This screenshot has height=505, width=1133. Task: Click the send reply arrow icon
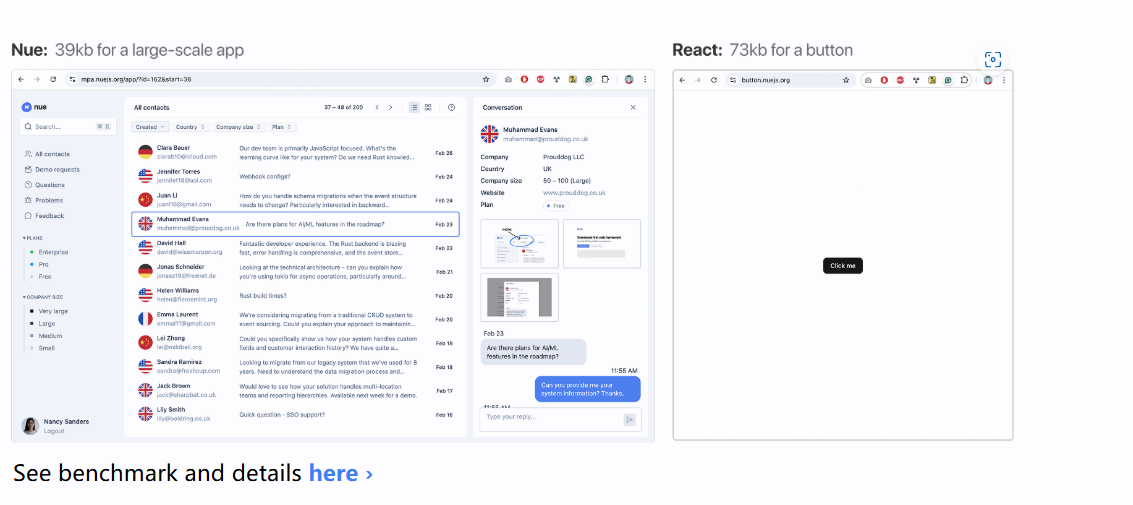629,419
